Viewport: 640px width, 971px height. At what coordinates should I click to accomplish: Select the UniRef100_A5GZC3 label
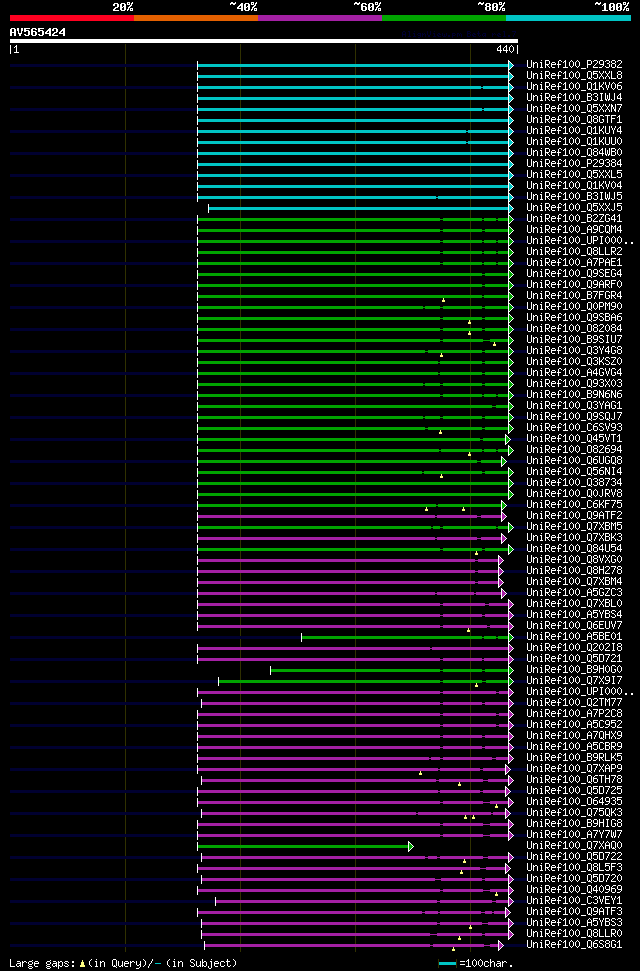[x=574, y=592]
